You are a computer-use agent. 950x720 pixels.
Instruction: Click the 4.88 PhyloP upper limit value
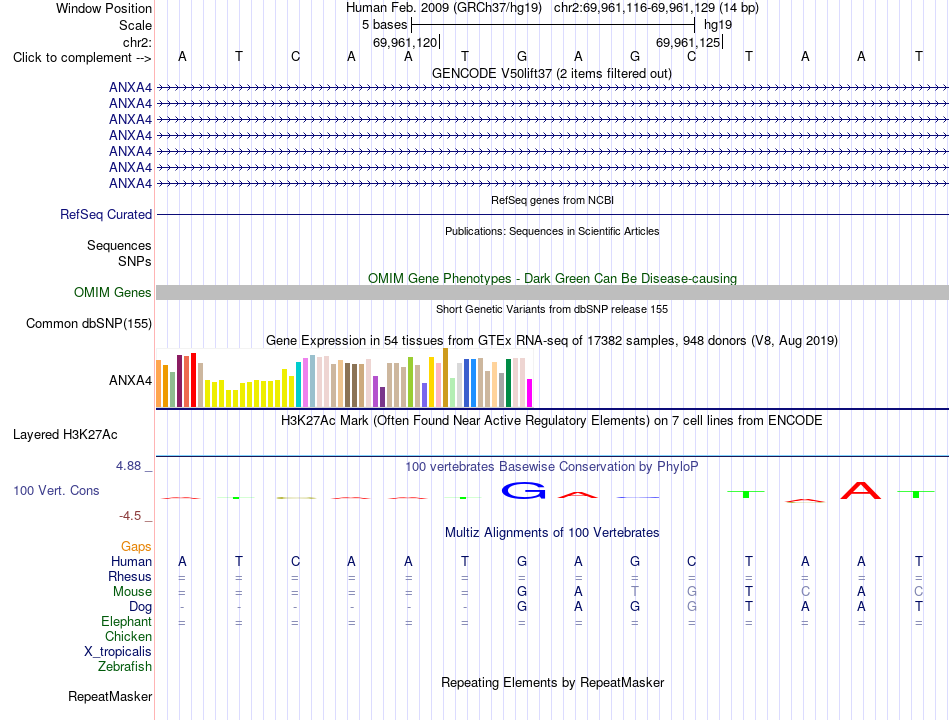pyautogui.click(x=128, y=466)
